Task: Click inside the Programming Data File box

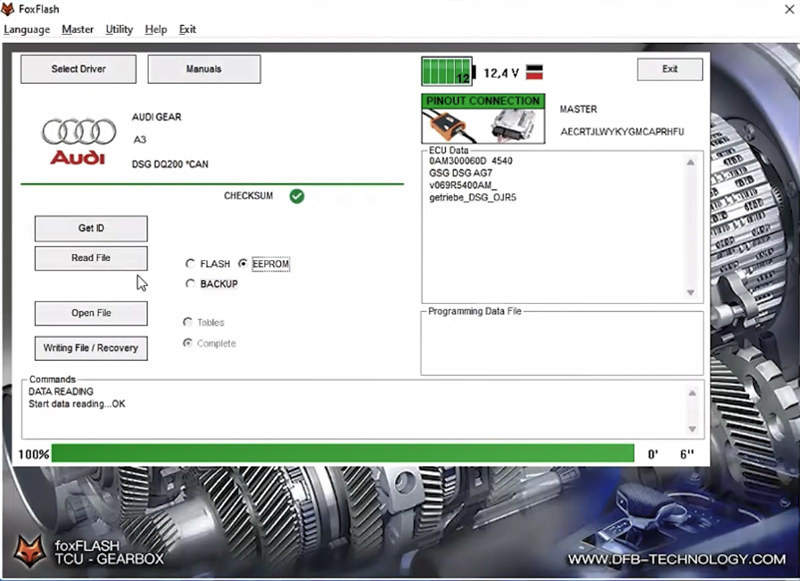Action: [x=562, y=345]
